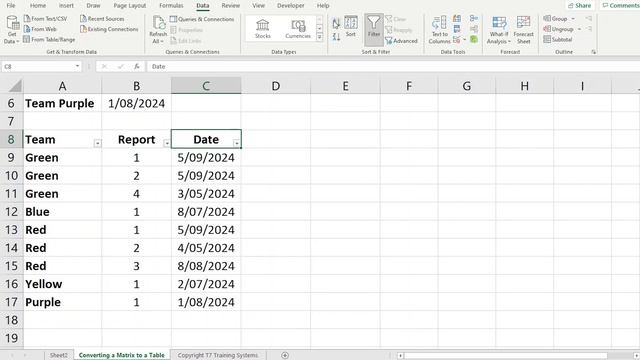Expand the Data Types gallery
The height and width of the screenshot is (360, 640).
(320, 37)
